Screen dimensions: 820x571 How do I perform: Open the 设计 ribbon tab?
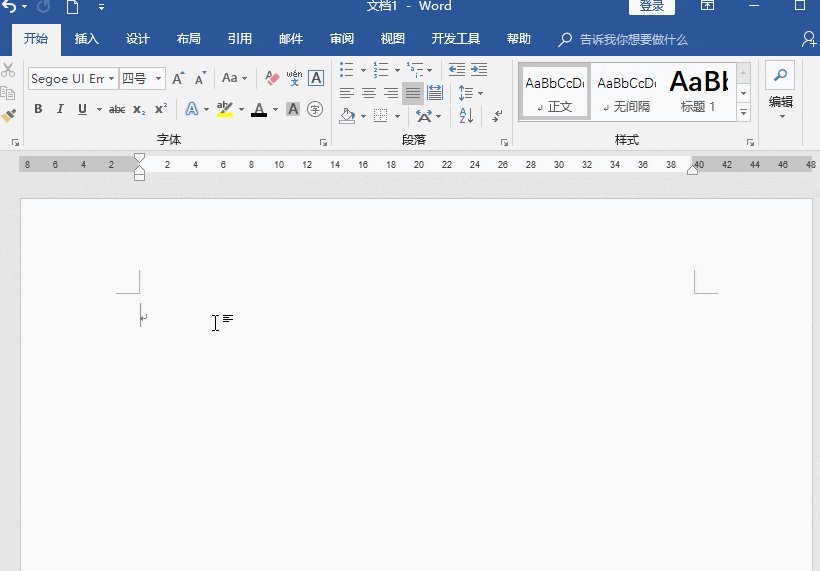coord(138,39)
